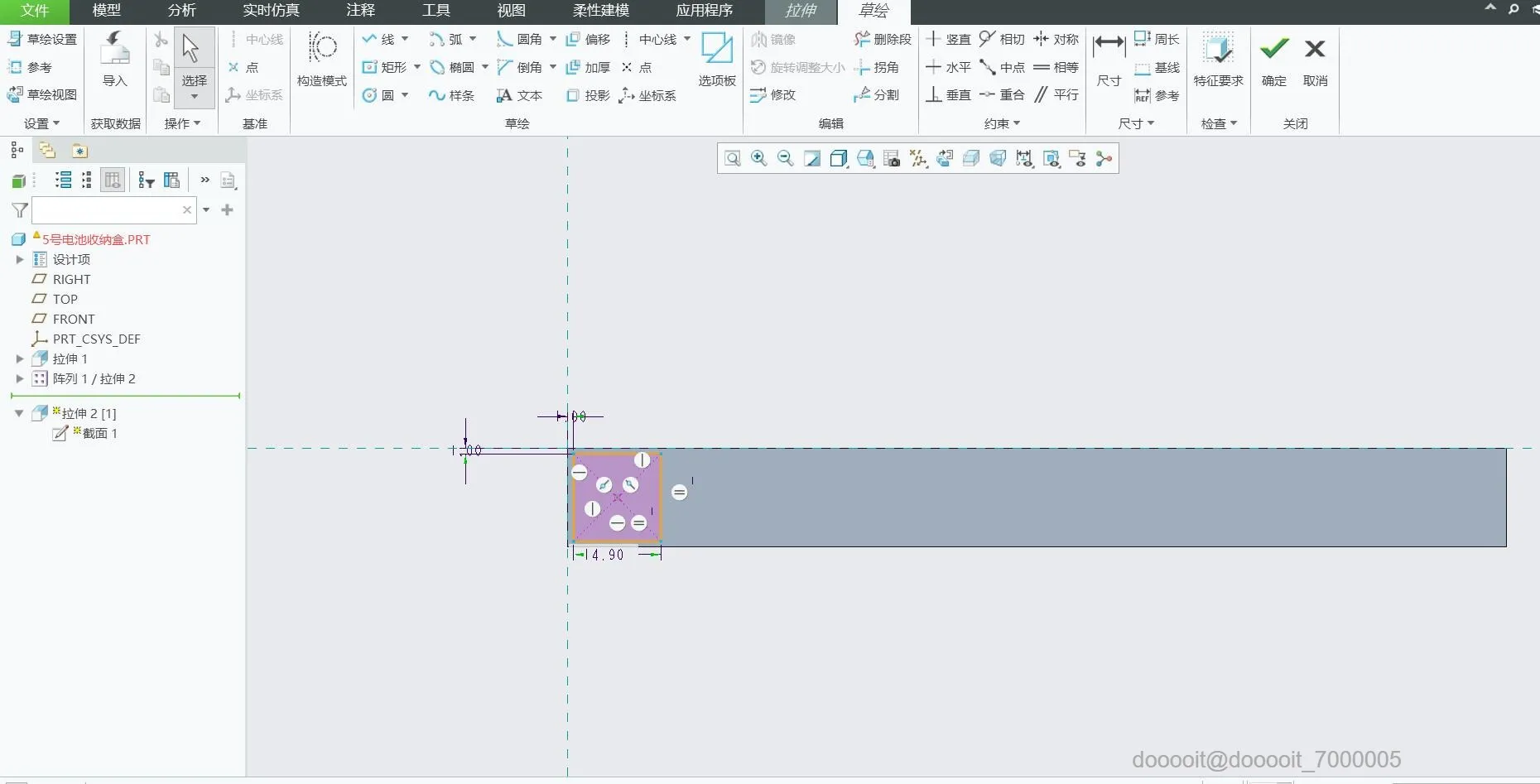The width and height of the screenshot is (1540, 784).
Task: Click the 删除段 delete segment tool
Action: [883, 39]
